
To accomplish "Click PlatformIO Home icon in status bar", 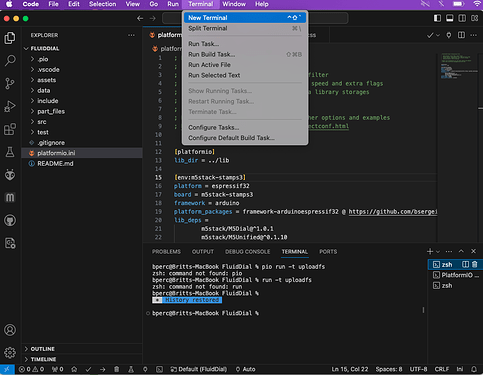I will 74,369.
